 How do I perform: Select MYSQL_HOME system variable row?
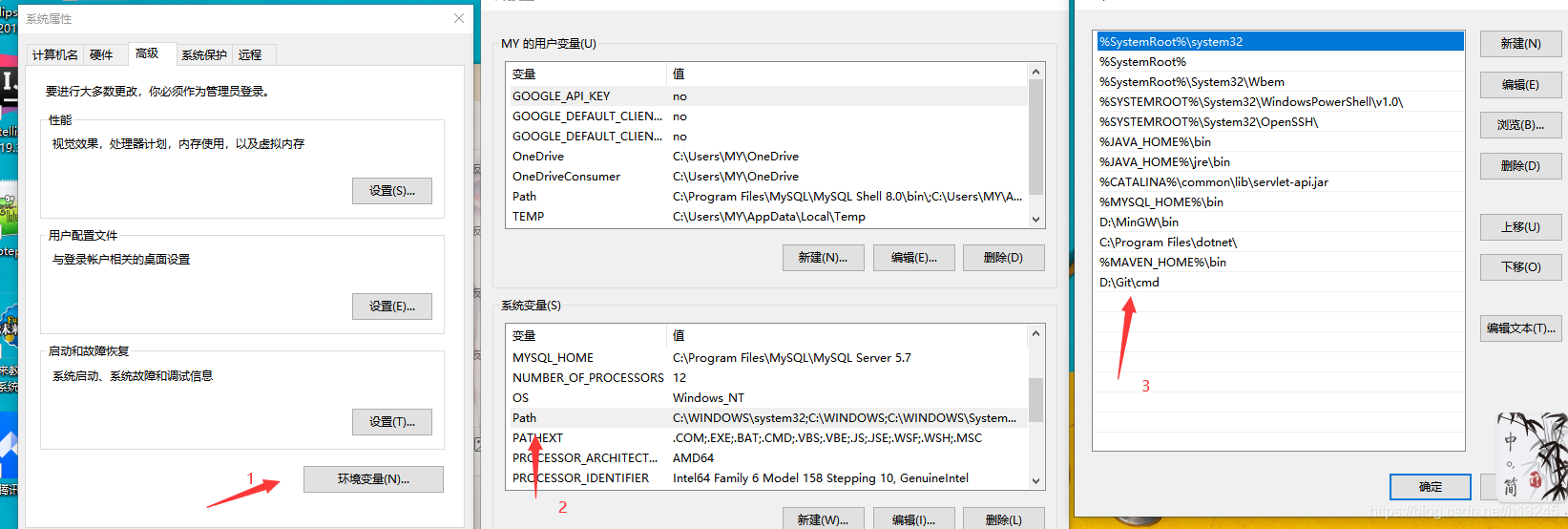click(768, 358)
